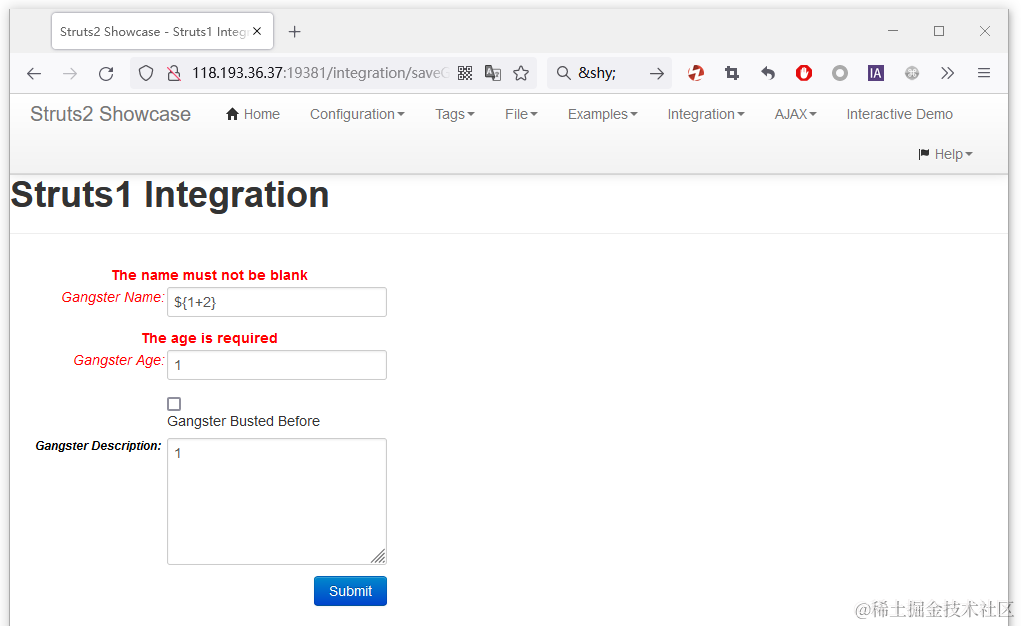
Task: Open the browser hamburger menu
Action: [984, 73]
